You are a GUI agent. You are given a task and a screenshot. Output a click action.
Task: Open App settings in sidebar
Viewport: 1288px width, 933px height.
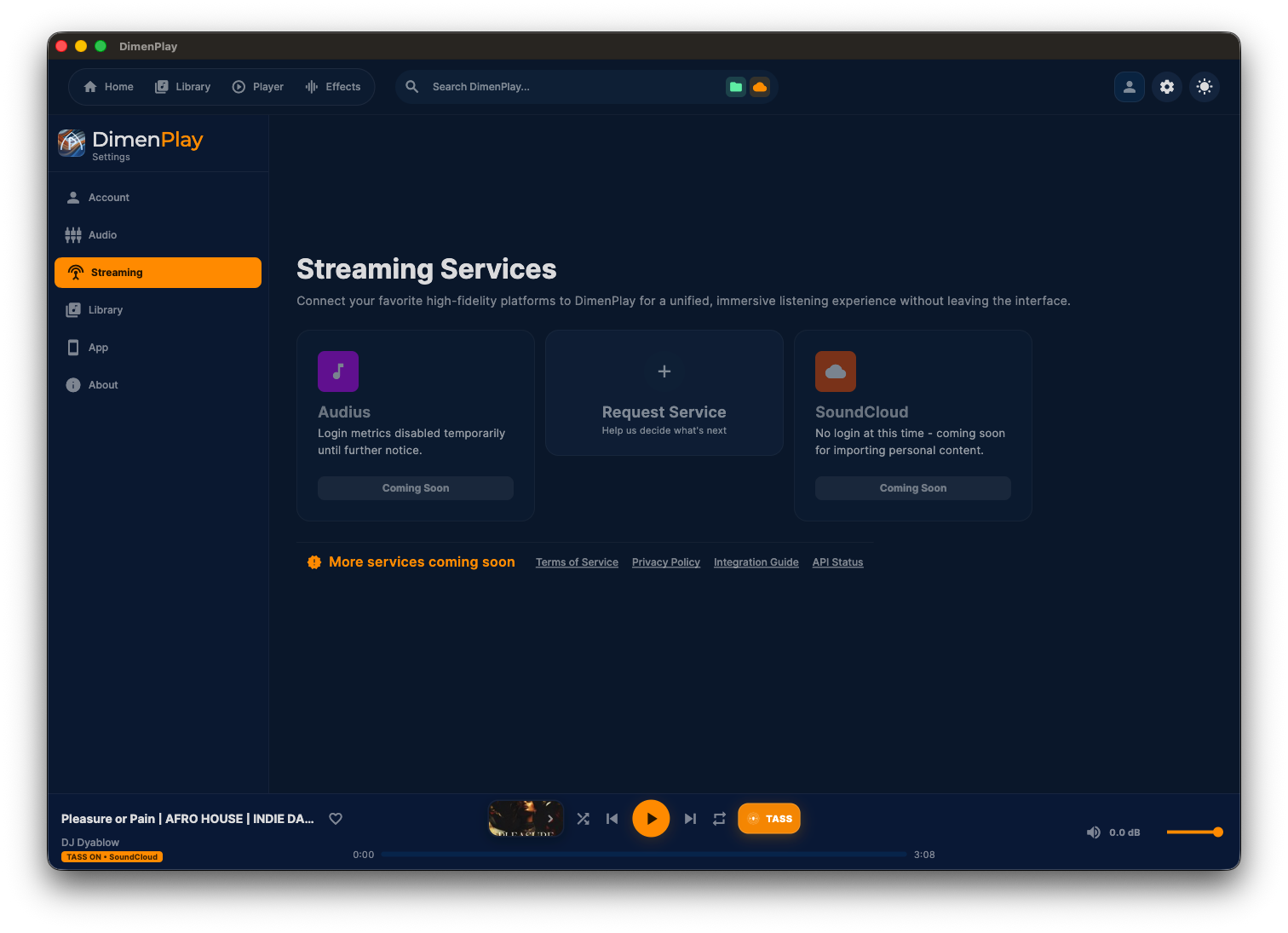[x=158, y=348]
